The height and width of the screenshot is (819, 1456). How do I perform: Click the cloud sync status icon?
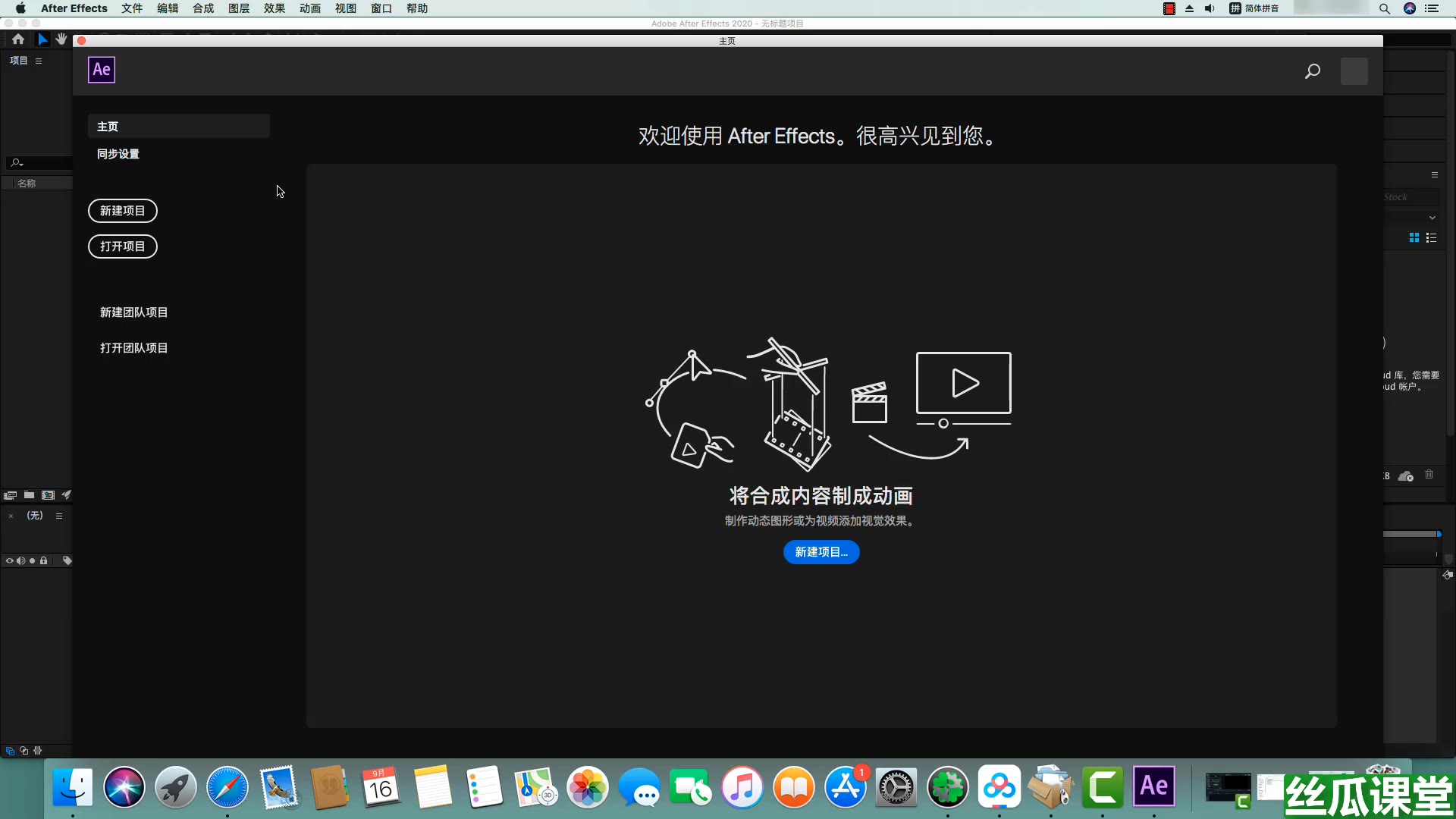click(x=1406, y=476)
